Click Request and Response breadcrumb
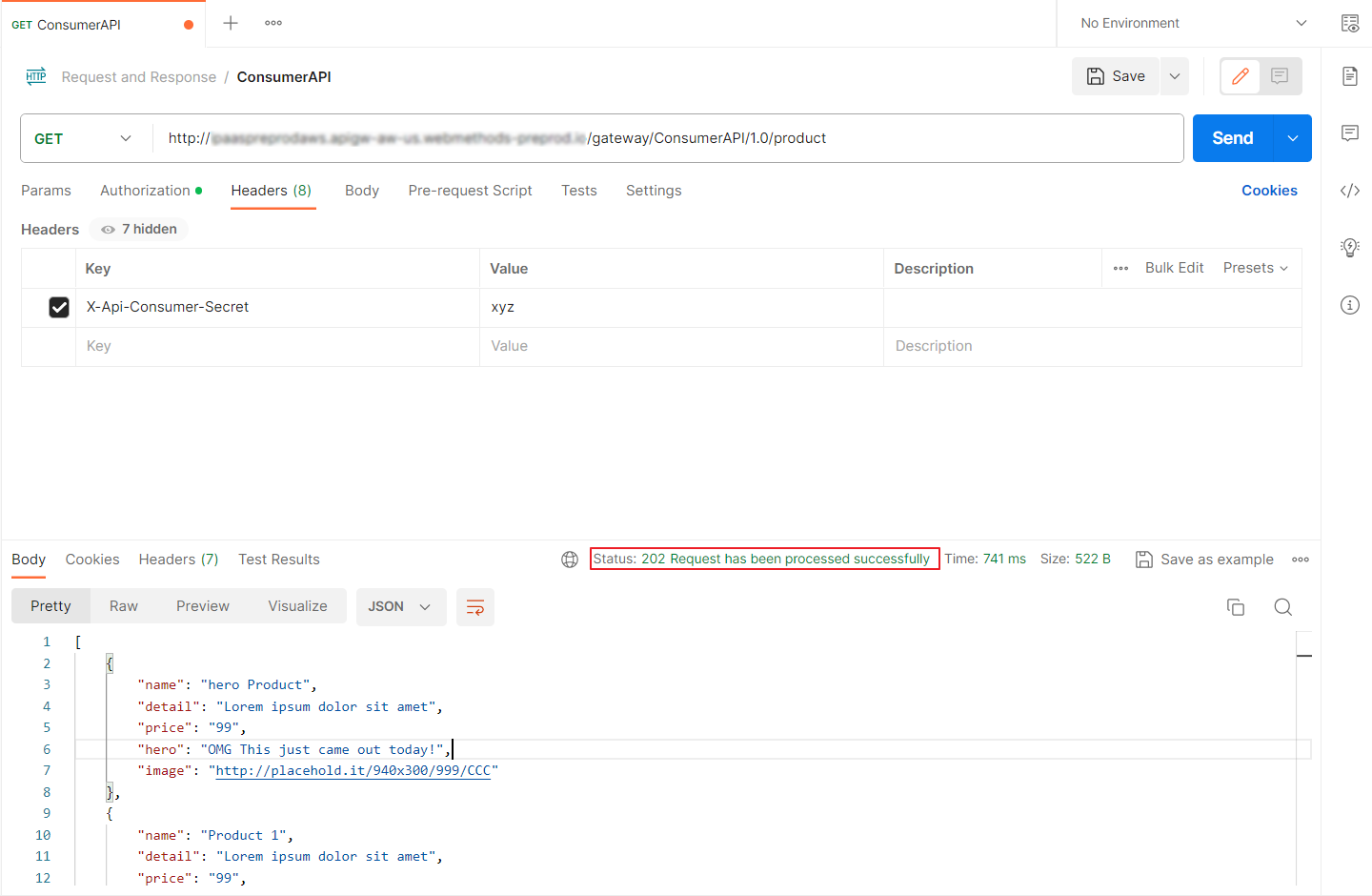 point(139,77)
